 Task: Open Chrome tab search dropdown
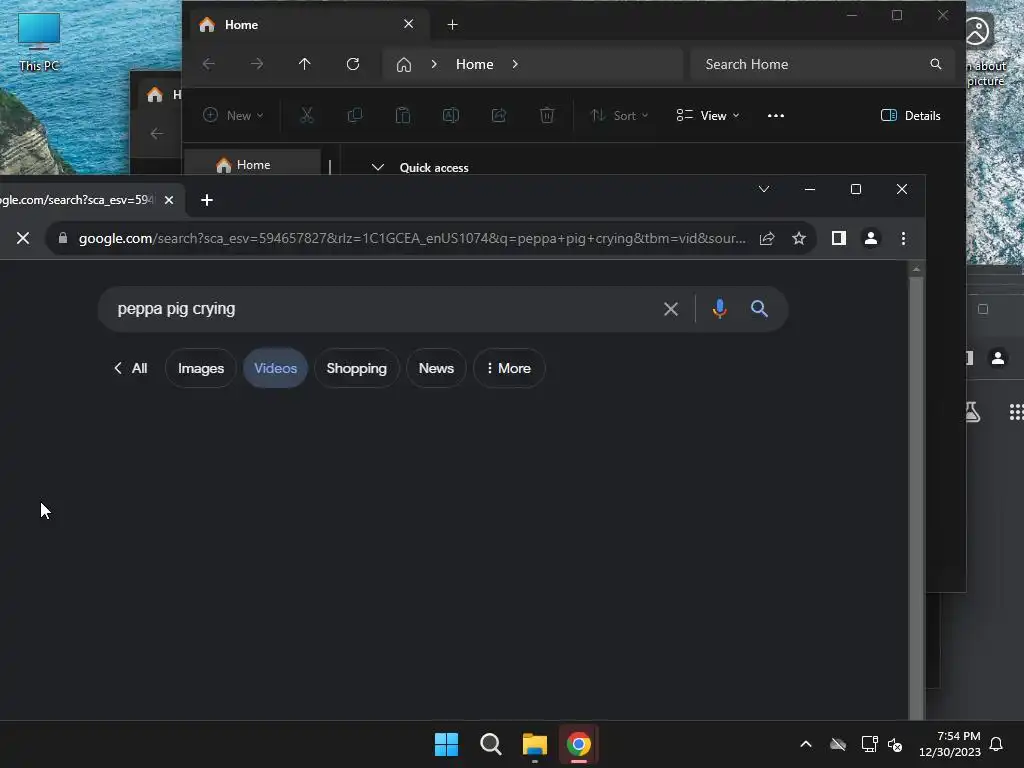click(763, 189)
